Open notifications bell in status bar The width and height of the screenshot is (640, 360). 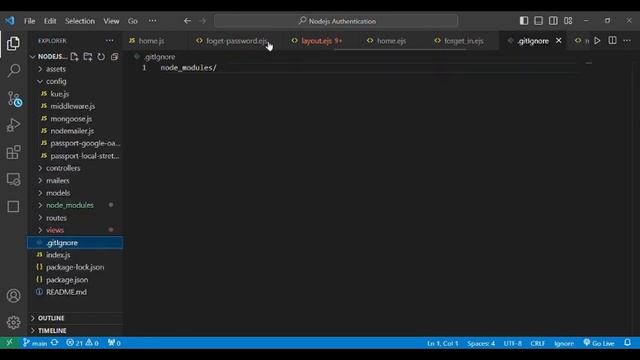point(628,343)
